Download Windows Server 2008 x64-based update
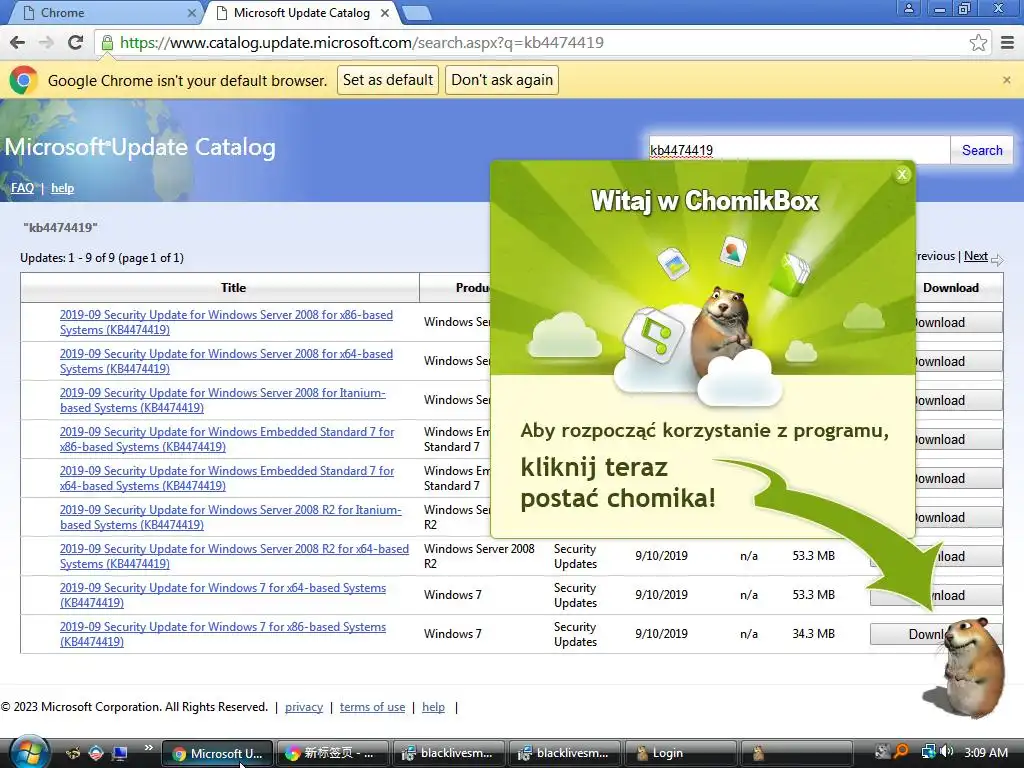Viewport: 1024px width, 768px height. (x=959, y=362)
